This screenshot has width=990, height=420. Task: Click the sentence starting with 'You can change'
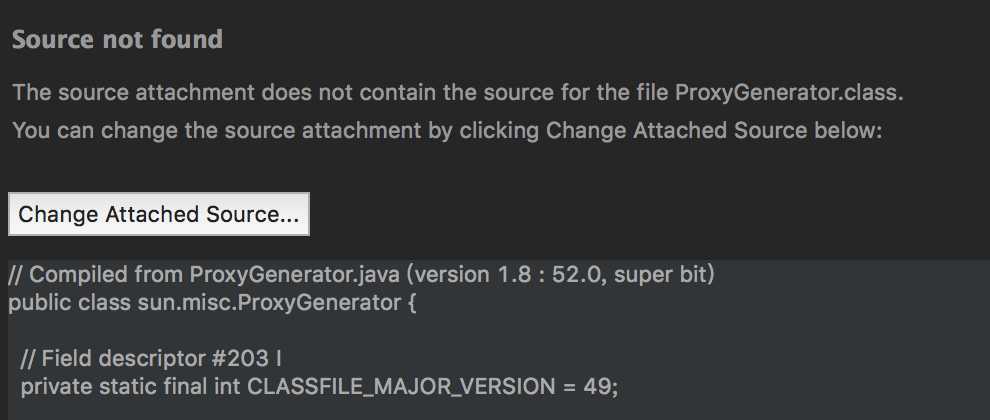coord(447,131)
